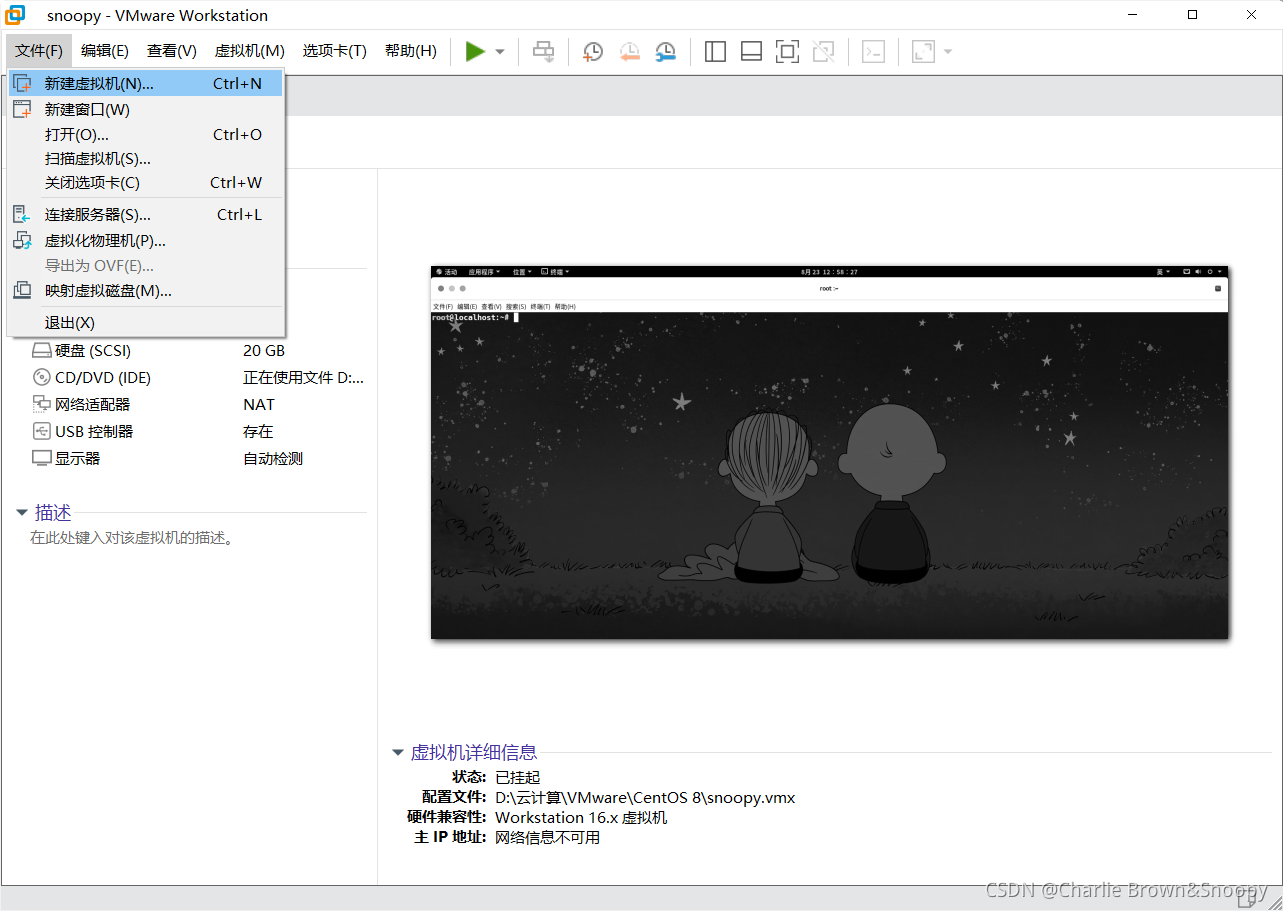Click the USB controller icon

[x=41, y=432]
